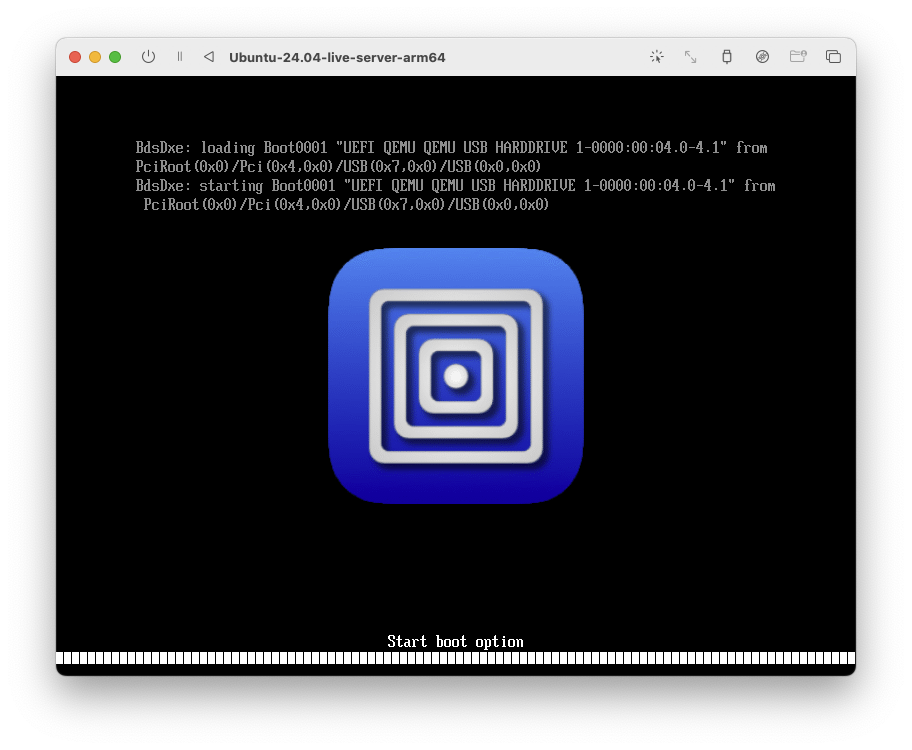
Task: Close the UTM window
Action: click(75, 57)
